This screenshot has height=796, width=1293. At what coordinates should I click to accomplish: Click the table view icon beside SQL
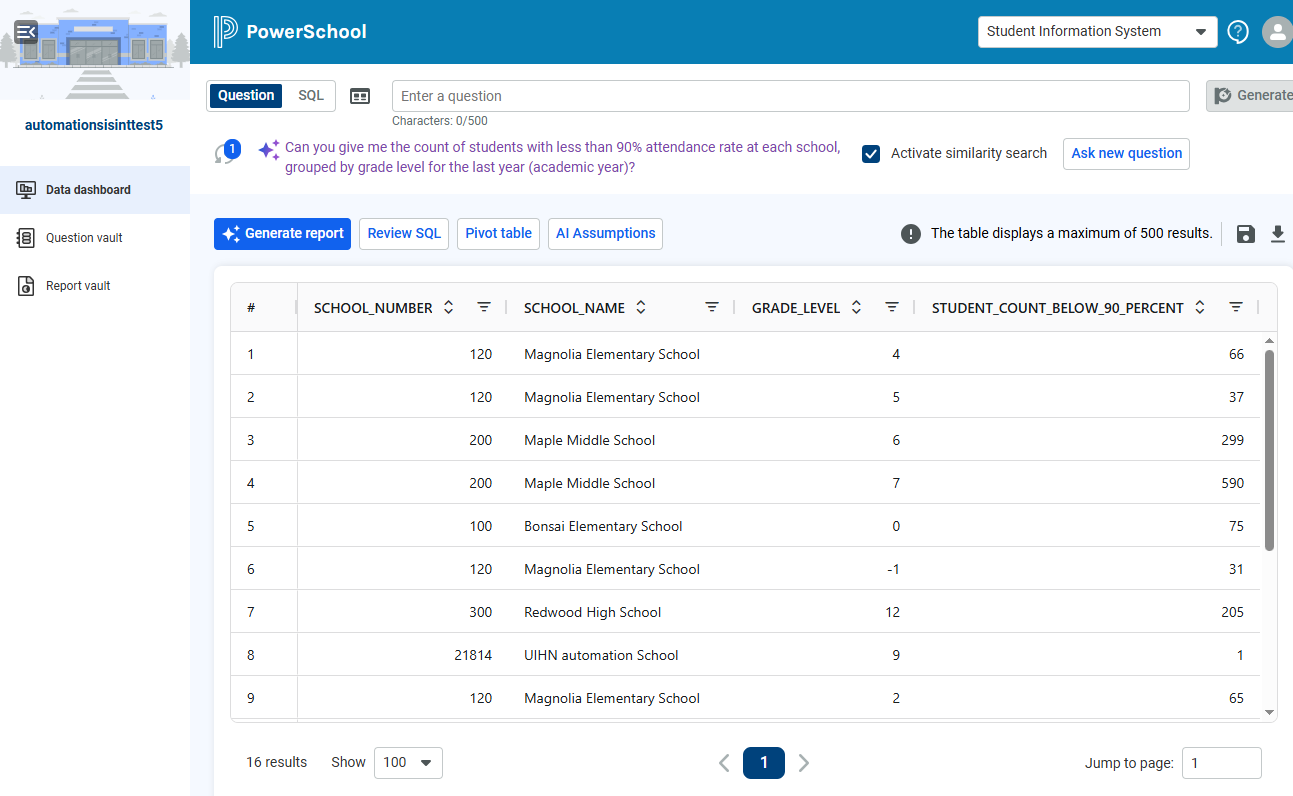[x=360, y=96]
